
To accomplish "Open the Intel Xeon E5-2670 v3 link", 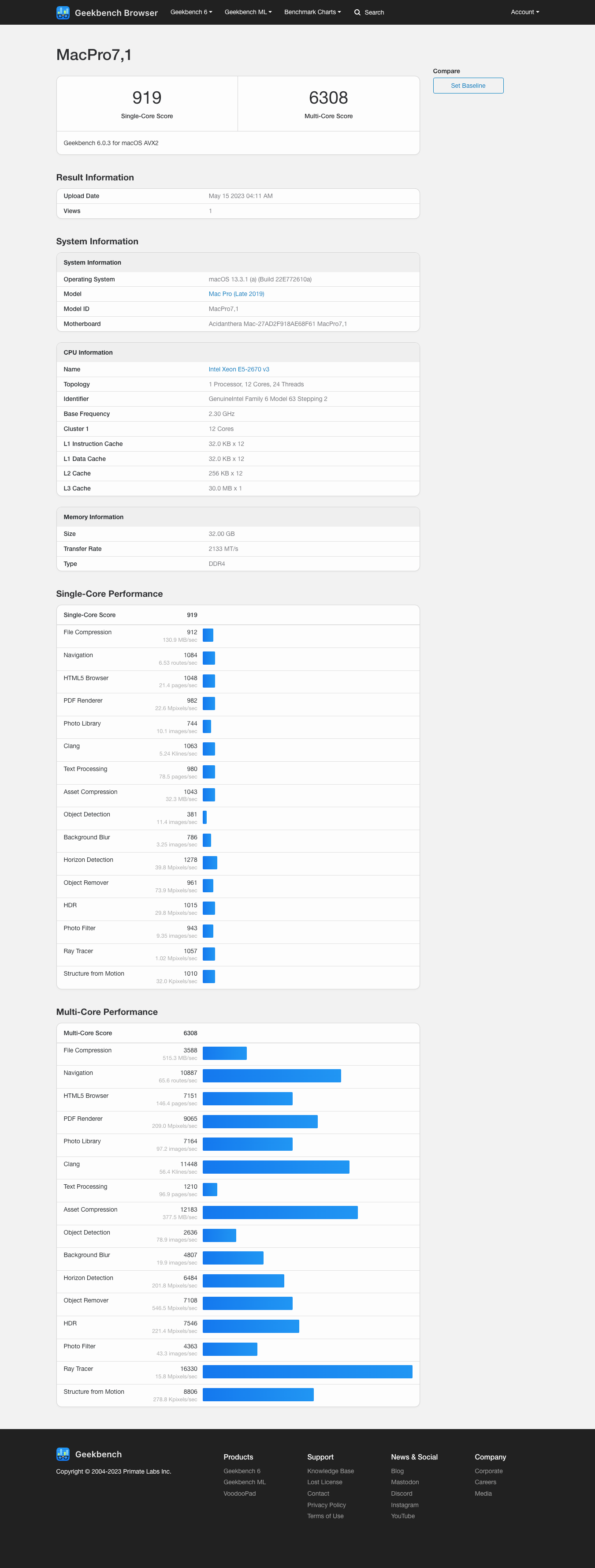I will click(x=238, y=370).
